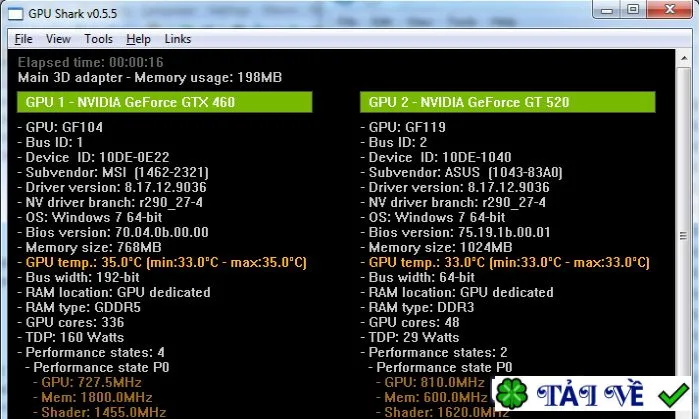Open the File menu
This screenshot has height=419, width=699.
[x=23, y=39]
